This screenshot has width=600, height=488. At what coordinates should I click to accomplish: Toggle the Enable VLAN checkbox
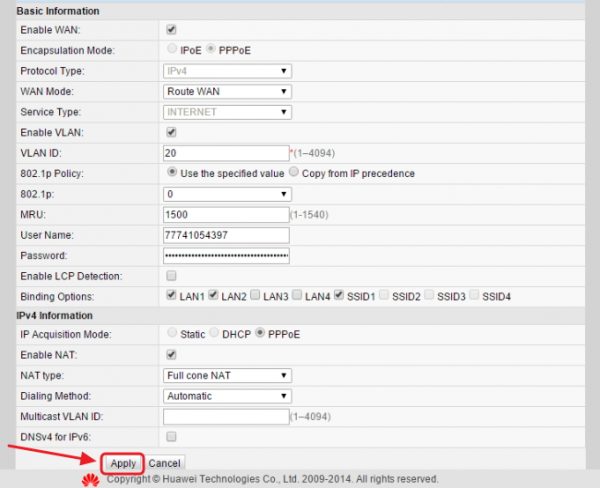click(171, 132)
